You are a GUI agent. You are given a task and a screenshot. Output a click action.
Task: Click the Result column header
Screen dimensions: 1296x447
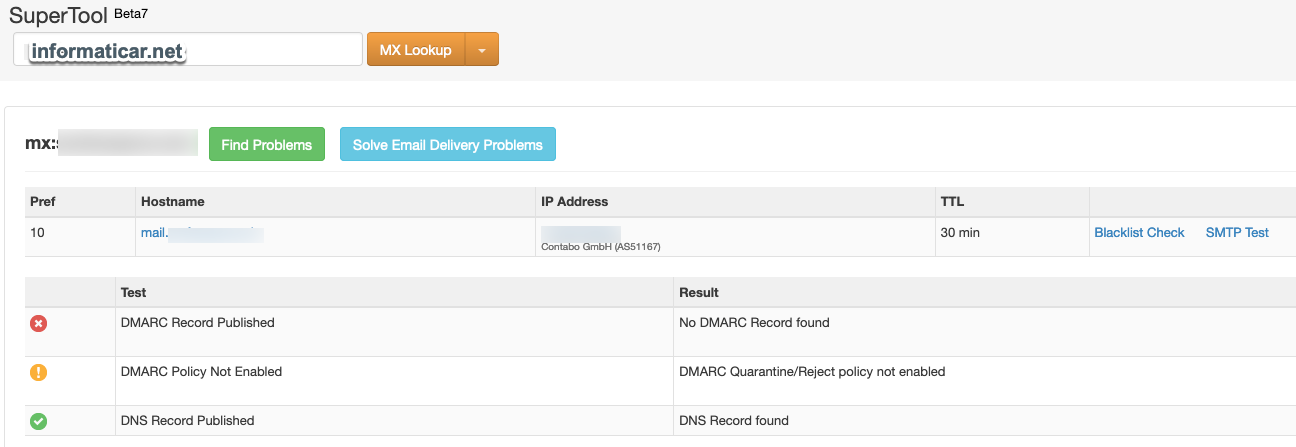coord(699,292)
